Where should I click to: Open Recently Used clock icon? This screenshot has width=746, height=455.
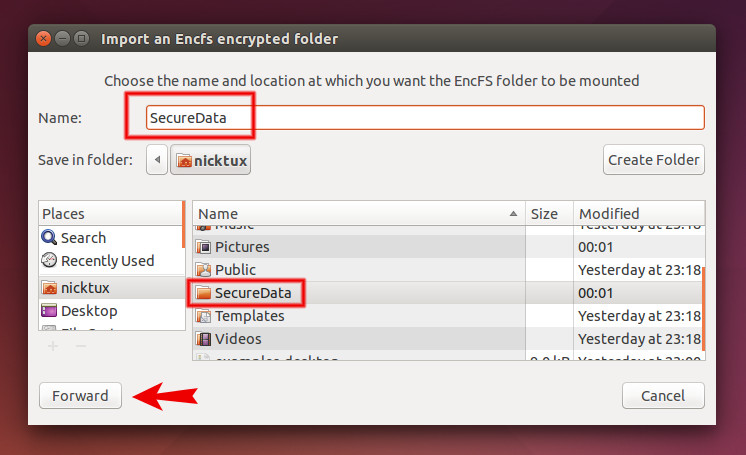(49, 261)
